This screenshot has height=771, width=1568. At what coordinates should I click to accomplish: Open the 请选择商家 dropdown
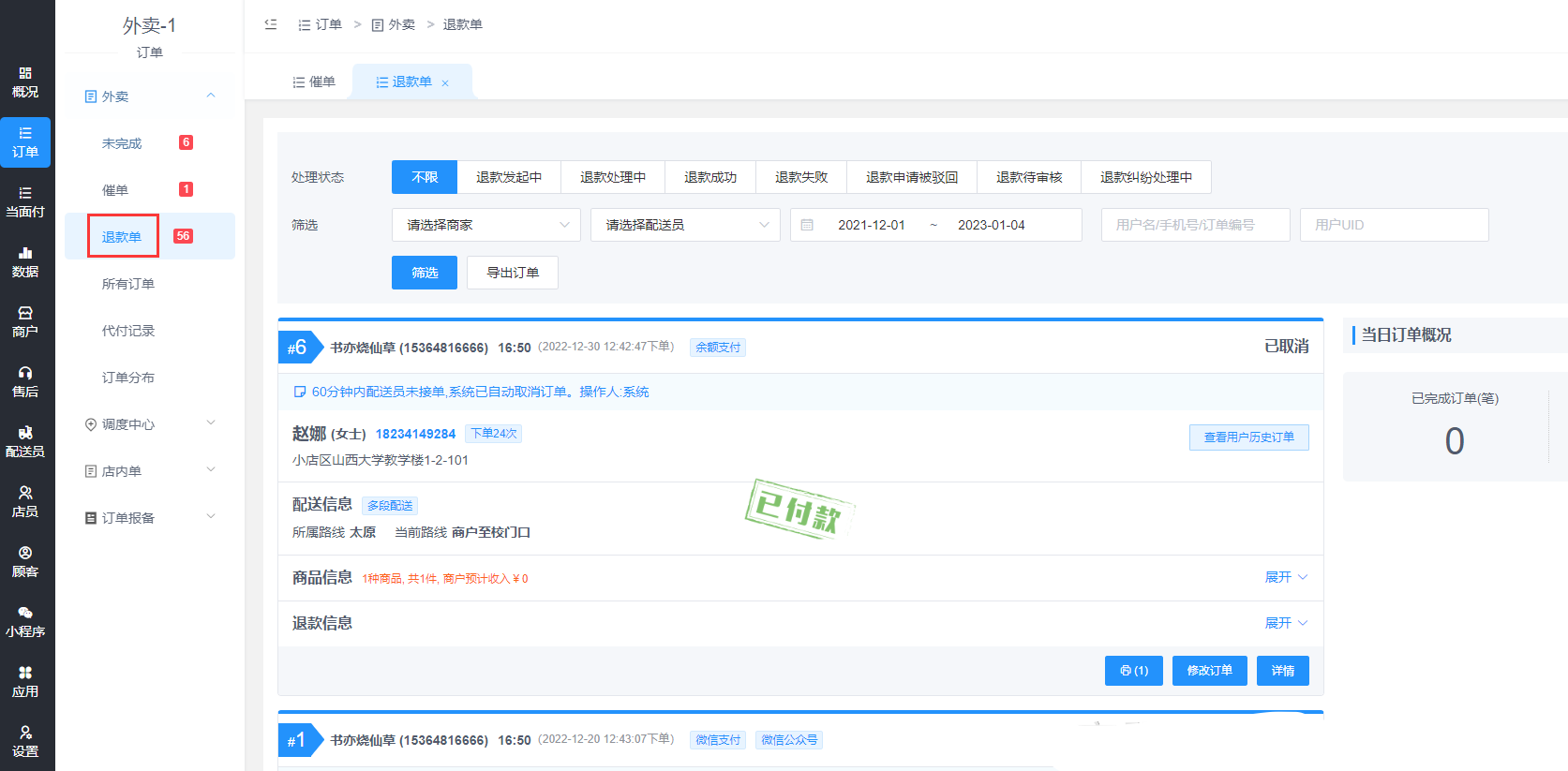[486, 225]
